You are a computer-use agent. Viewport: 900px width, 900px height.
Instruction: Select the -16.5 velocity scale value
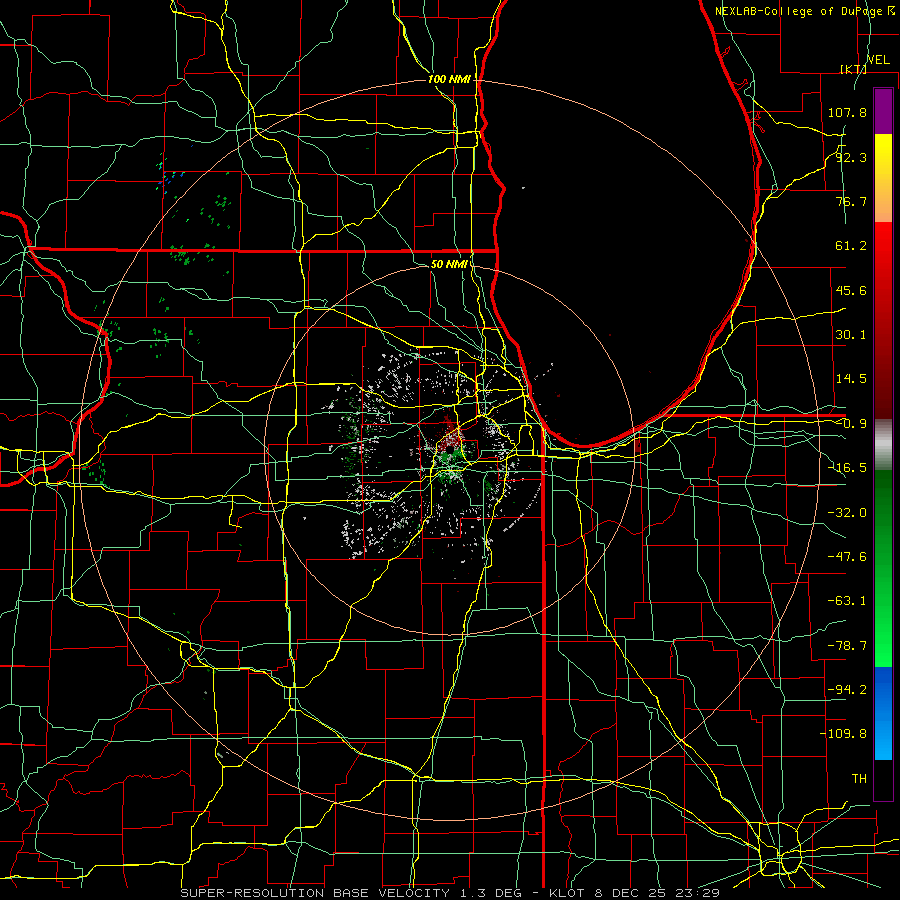(847, 468)
